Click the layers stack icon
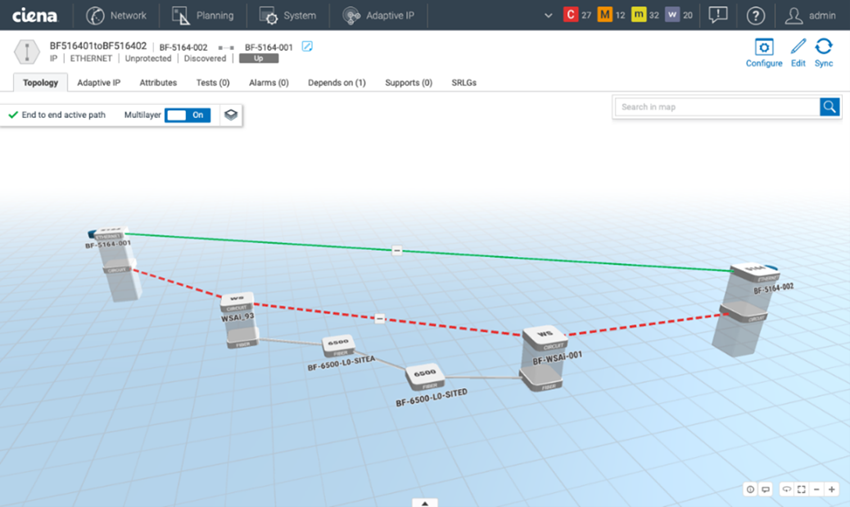Image resolution: width=850 pixels, height=507 pixels. [231, 115]
